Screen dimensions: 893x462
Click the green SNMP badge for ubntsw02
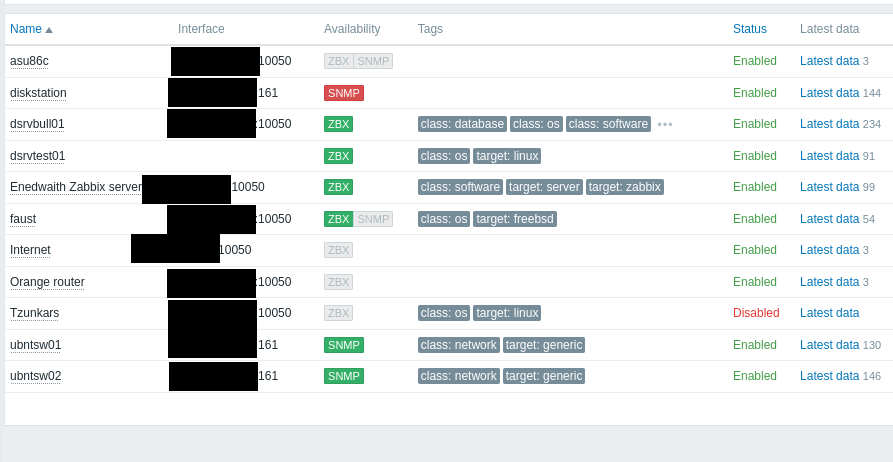coord(344,376)
